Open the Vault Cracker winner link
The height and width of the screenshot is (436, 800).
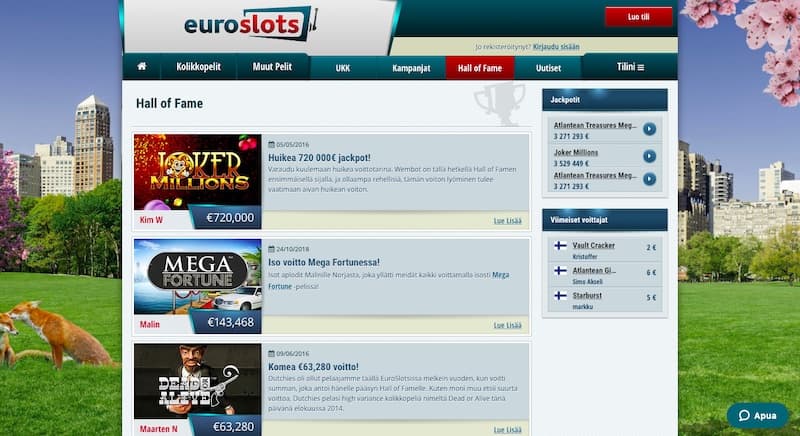coord(593,245)
